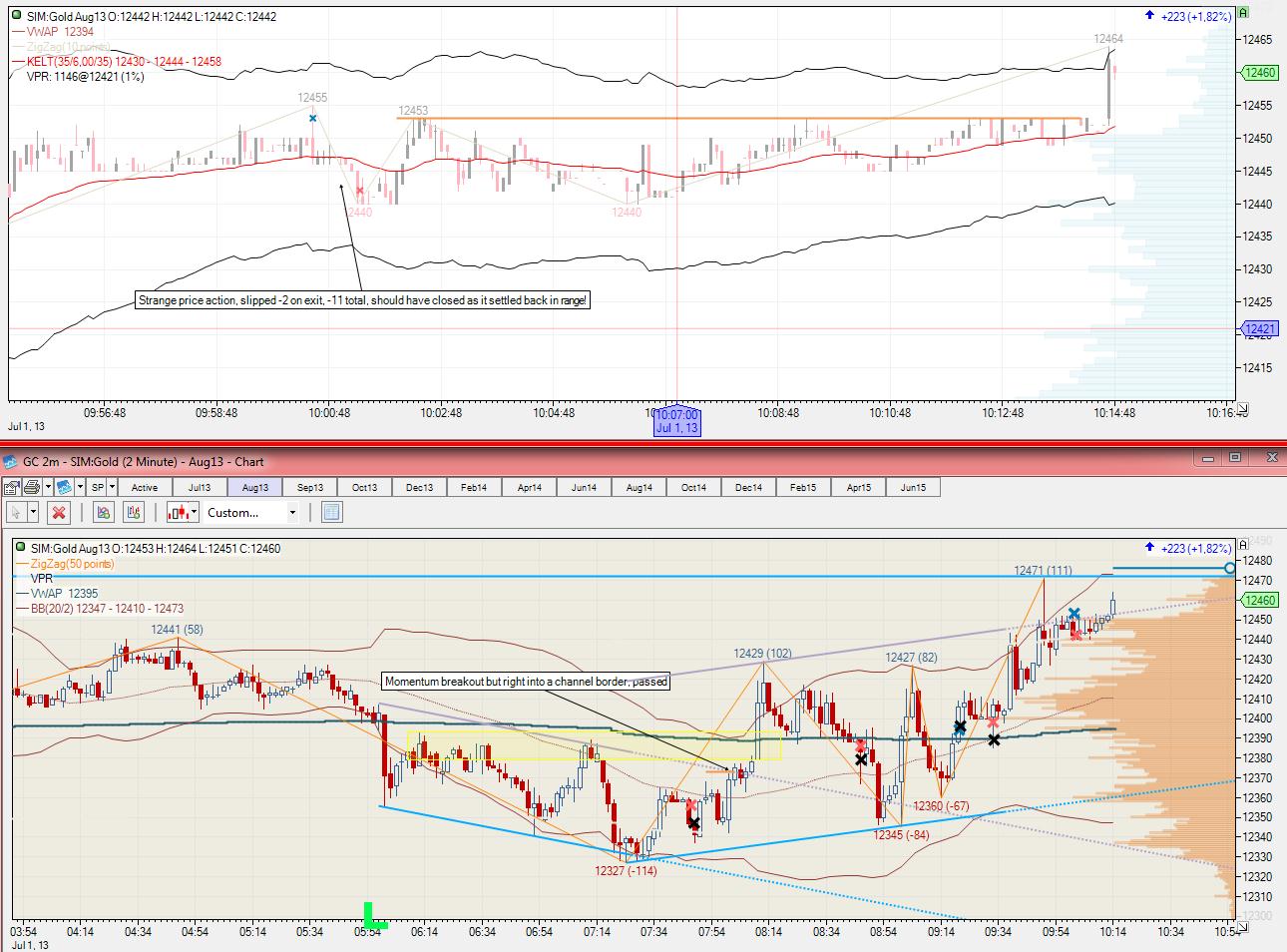Switch to the Jun14 contract tab
Viewport: 1287px width, 952px height.
point(584,487)
